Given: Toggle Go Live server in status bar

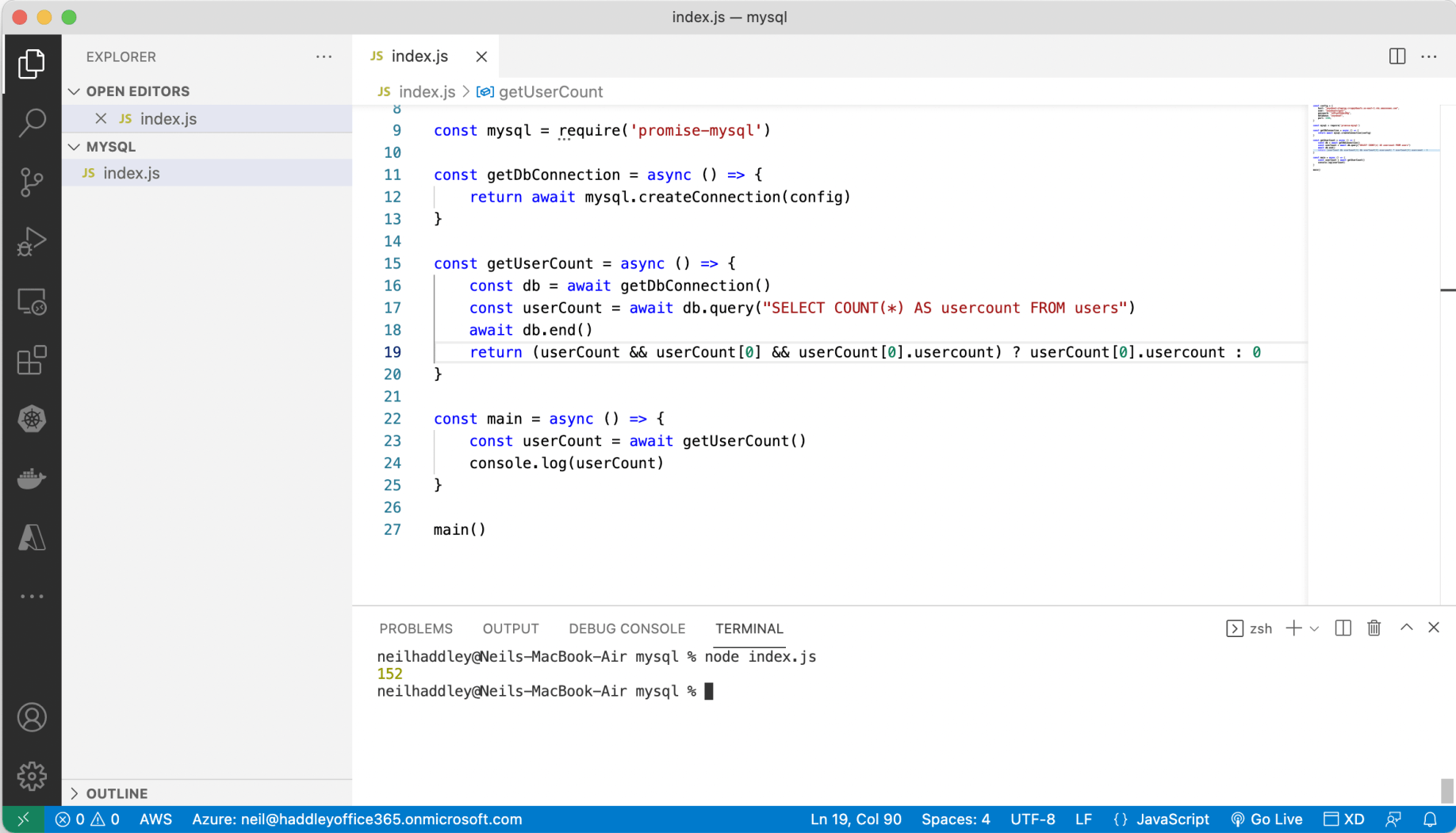Looking at the screenshot, I should pyautogui.click(x=1266, y=820).
